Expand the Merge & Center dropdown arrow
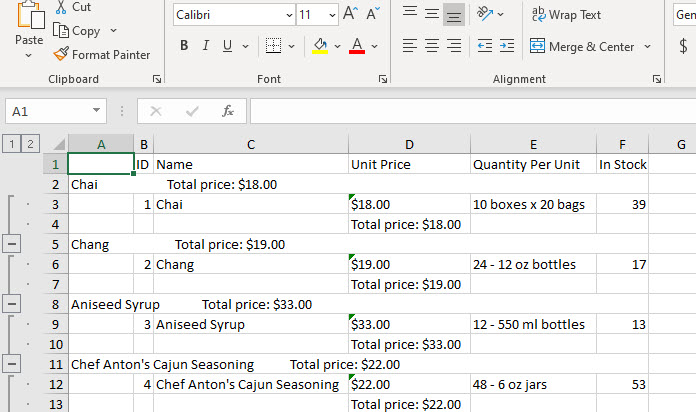The image size is (696, 412). click(x=648, y=47)
